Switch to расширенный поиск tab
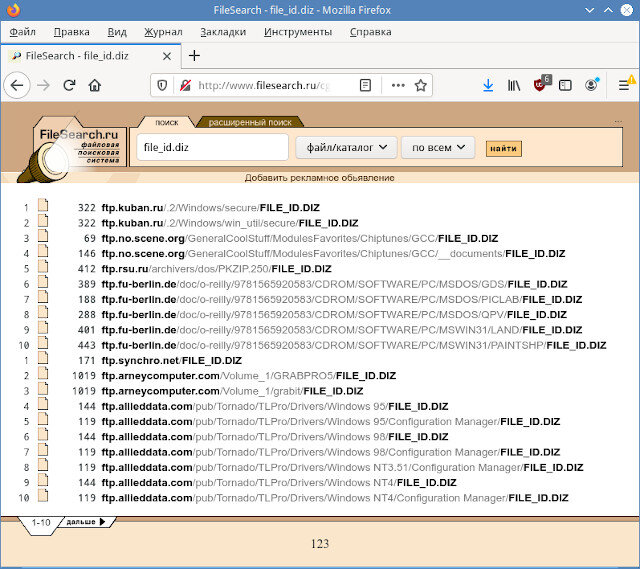The height and width of the screenshot is (569, 640). [x=250, y=122]
